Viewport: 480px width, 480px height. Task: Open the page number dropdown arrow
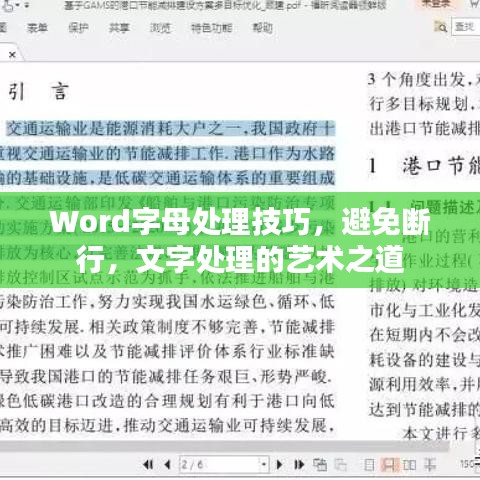tap(264, 464)
